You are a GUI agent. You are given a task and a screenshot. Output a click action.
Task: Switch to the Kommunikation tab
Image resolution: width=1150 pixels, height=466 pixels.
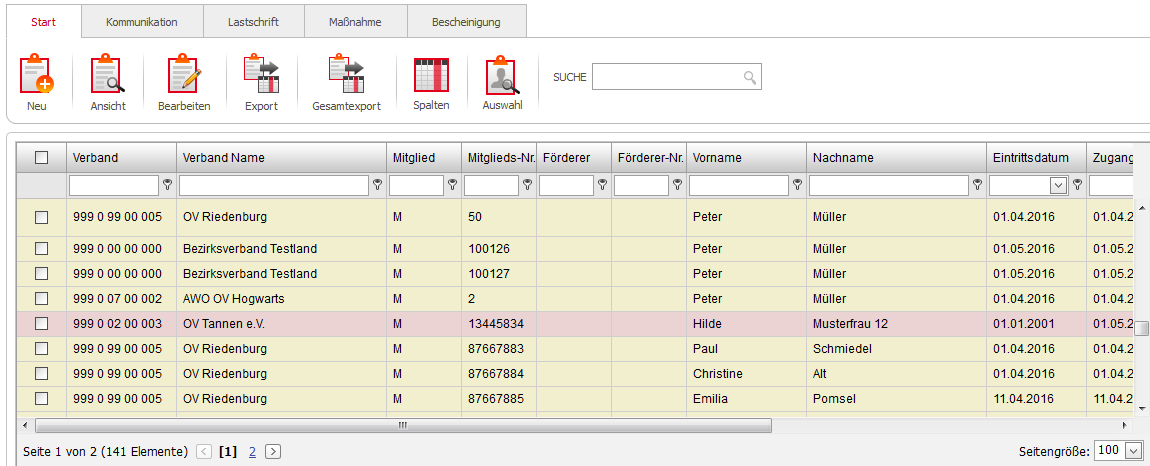coord(142,22)
